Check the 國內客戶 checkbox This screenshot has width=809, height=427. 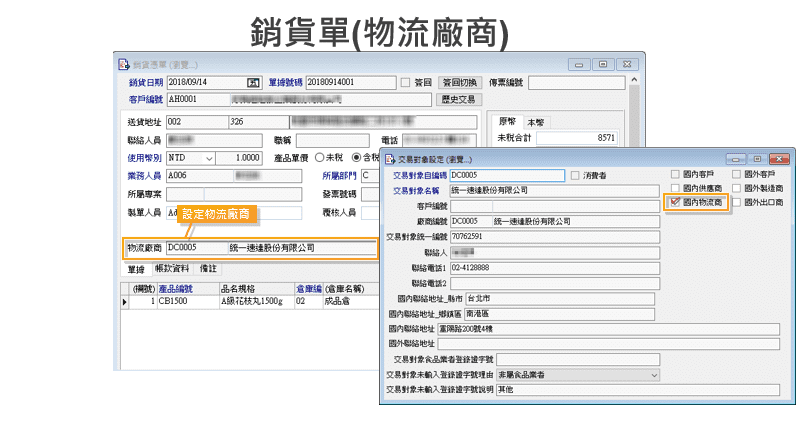coord(675,174)
